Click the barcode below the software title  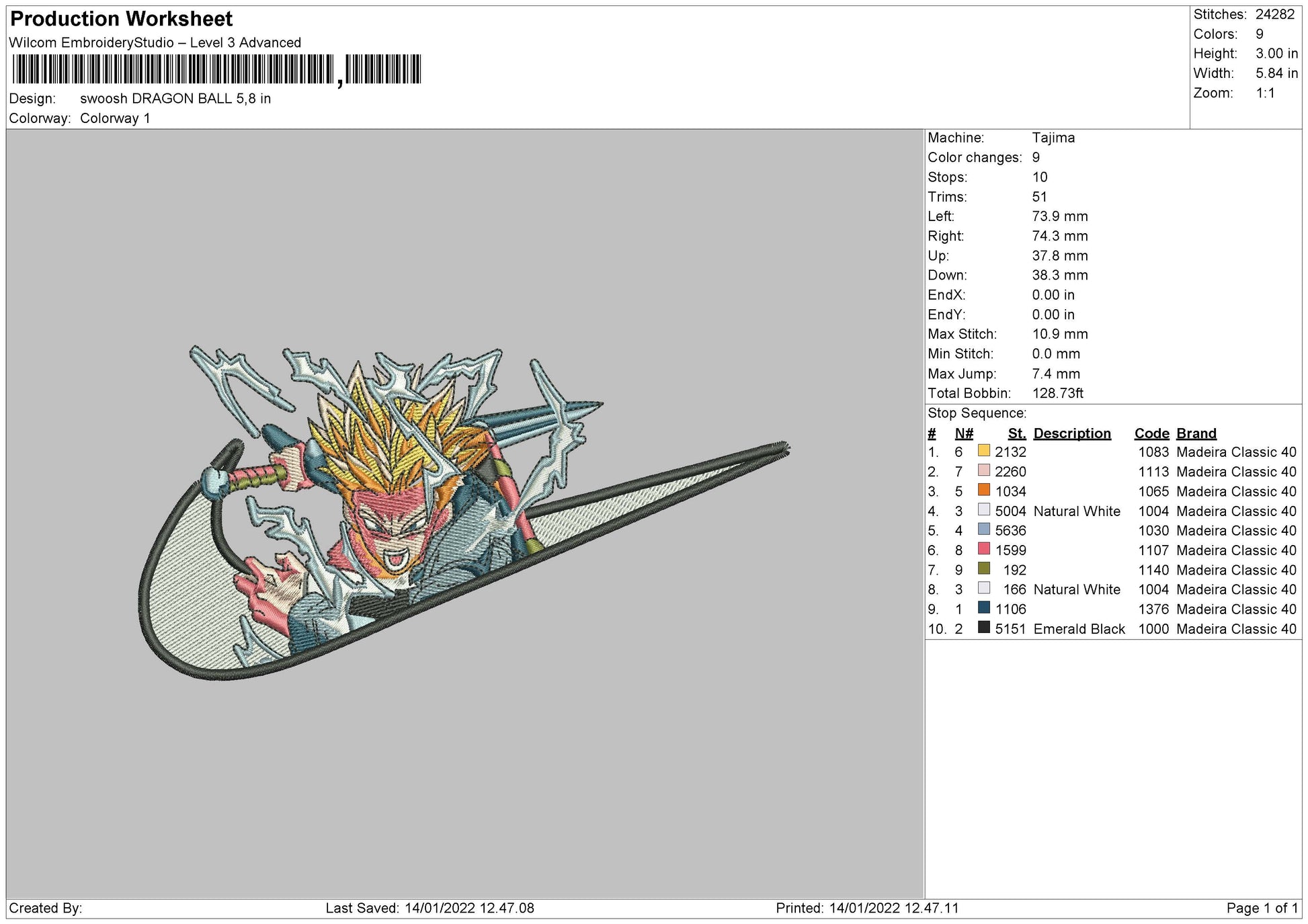[216, 70]
